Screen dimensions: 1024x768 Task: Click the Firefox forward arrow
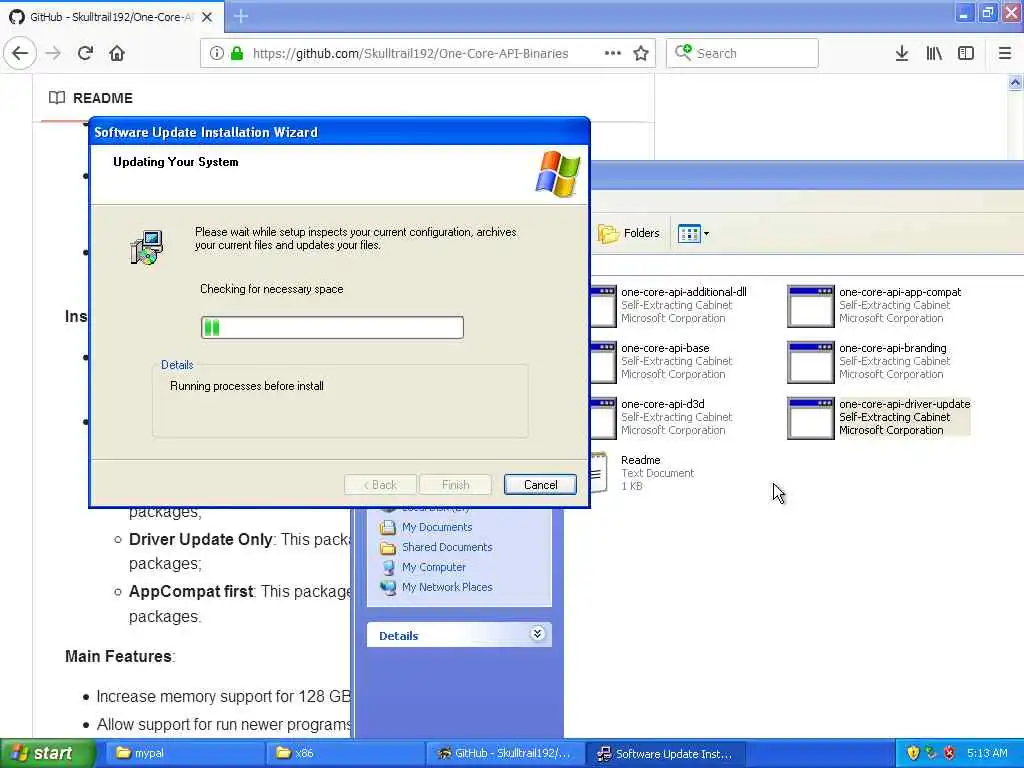[54, 53]
